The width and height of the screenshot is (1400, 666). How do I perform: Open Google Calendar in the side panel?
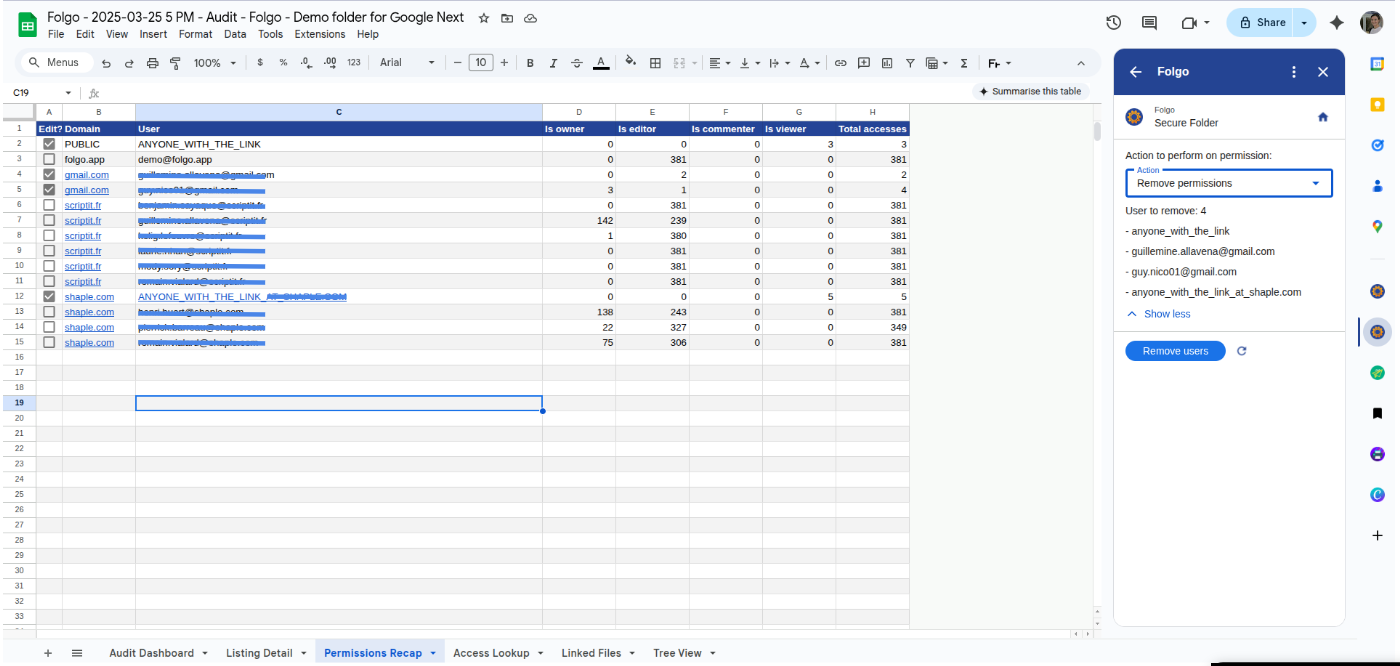[1377, 63]
